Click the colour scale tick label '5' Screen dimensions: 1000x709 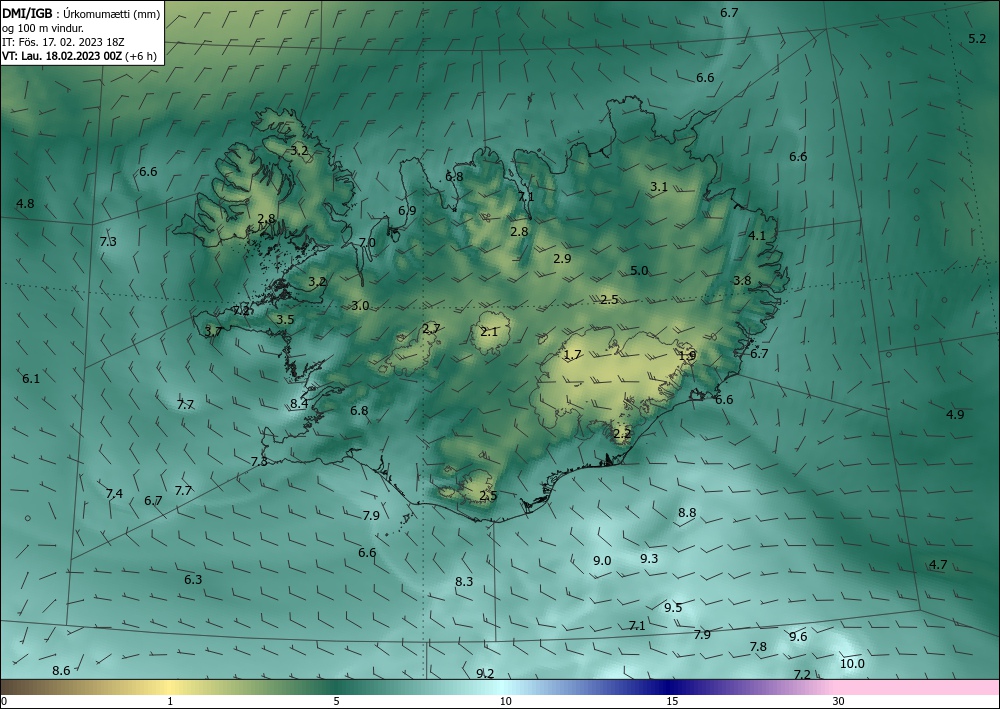(336, 702)
